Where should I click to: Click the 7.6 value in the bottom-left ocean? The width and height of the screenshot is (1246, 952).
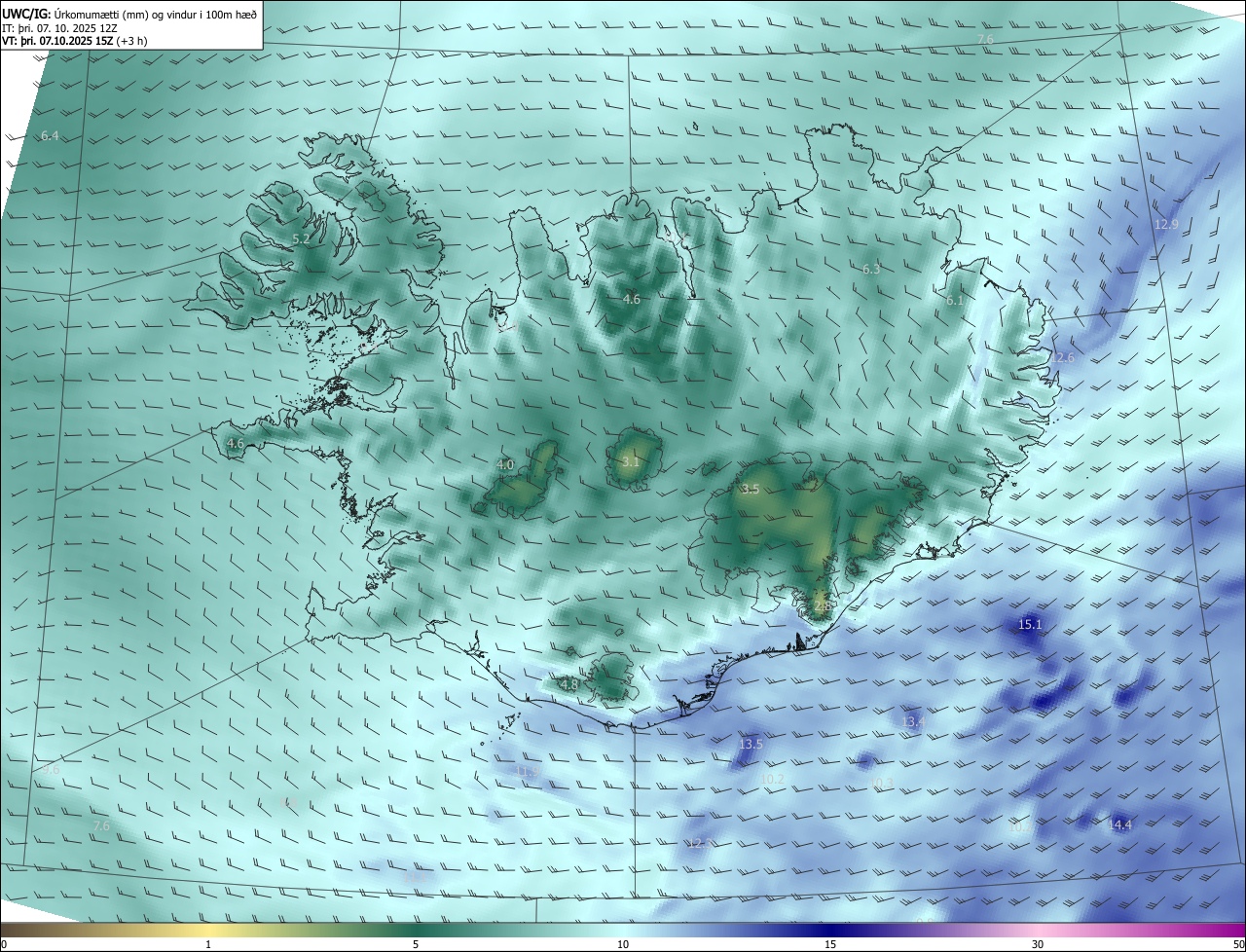101,825
